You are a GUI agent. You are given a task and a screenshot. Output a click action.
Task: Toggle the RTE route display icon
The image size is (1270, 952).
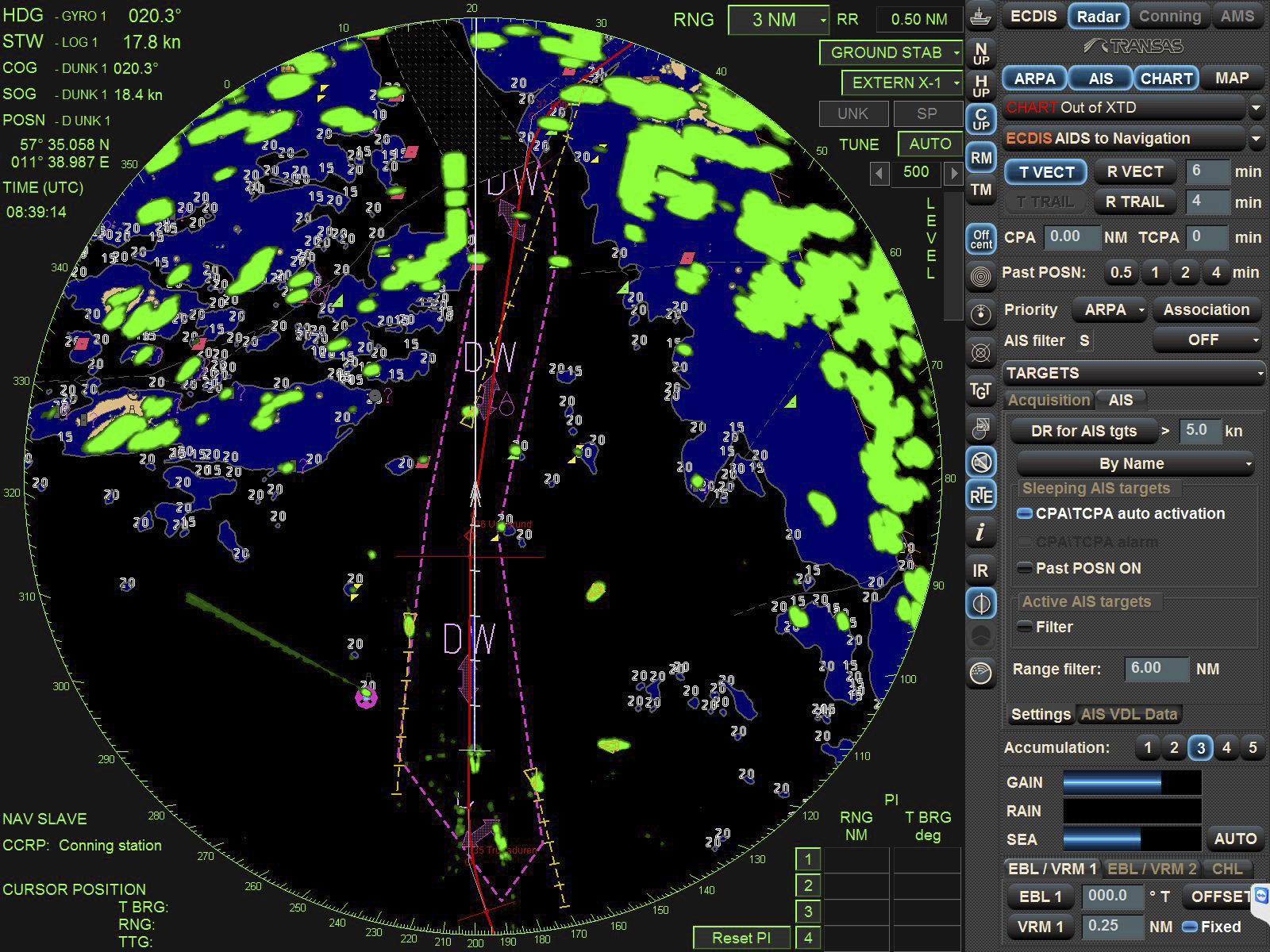coord(981,496)
